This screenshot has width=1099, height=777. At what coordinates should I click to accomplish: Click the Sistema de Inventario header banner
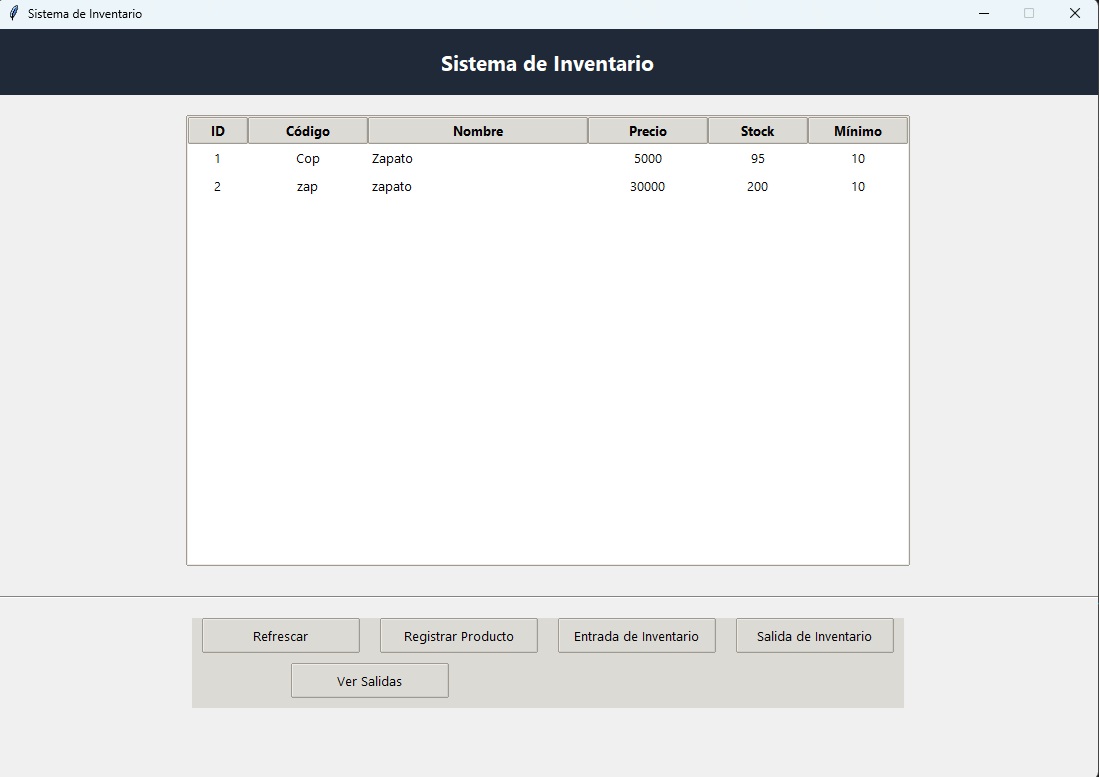click(x=548, y=62)
